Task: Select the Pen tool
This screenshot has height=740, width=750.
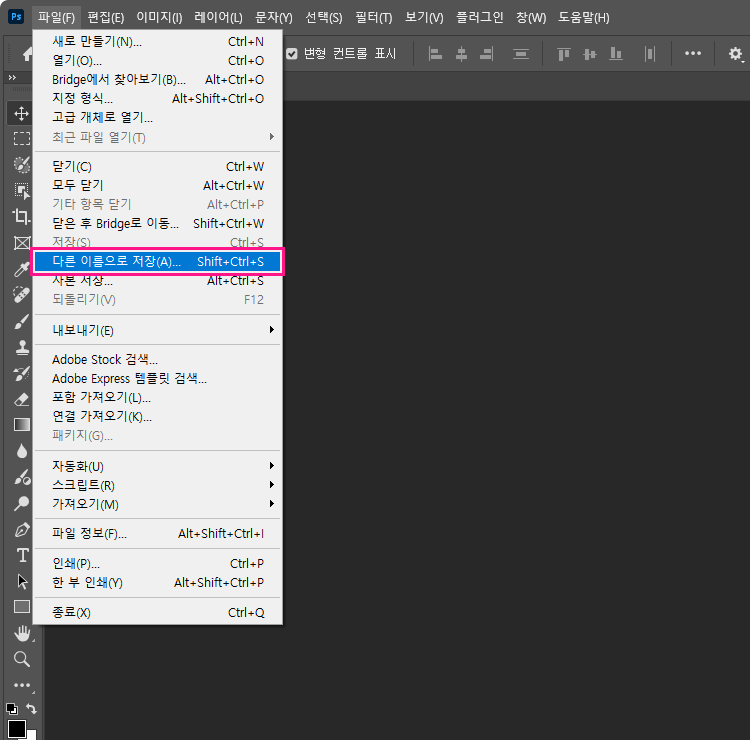Action: click(x=21, y=529)
